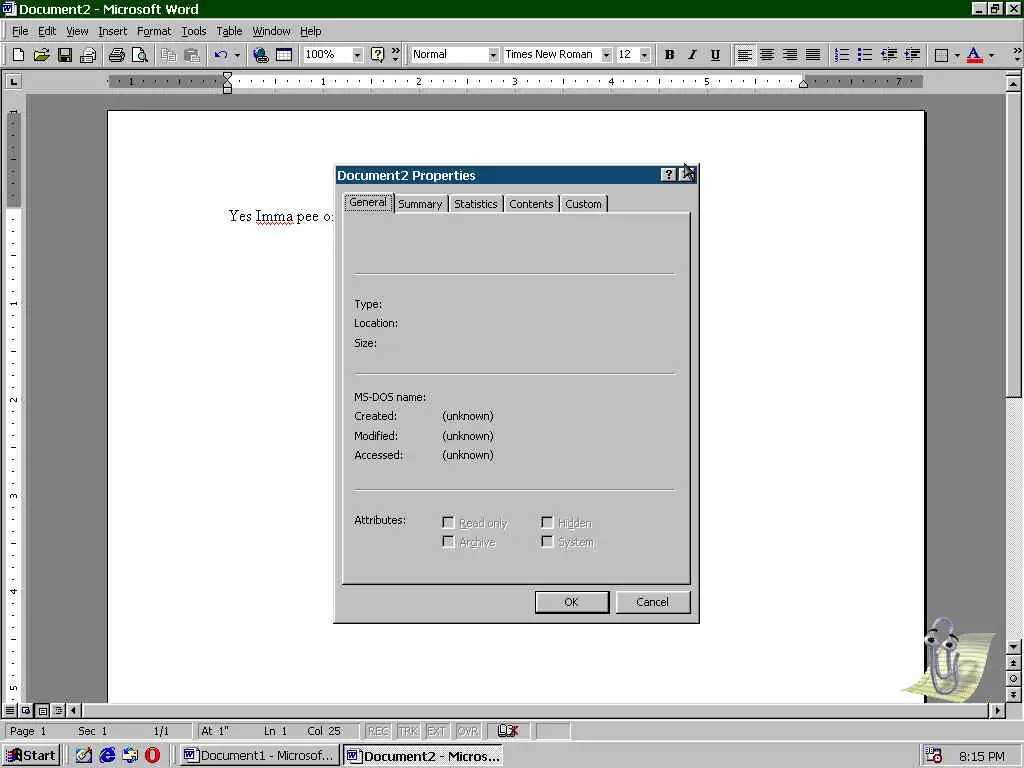Open the Style dropdown showing Normal
The height and width of the screenshot is (768, 1024).
[x=493, y=55]
